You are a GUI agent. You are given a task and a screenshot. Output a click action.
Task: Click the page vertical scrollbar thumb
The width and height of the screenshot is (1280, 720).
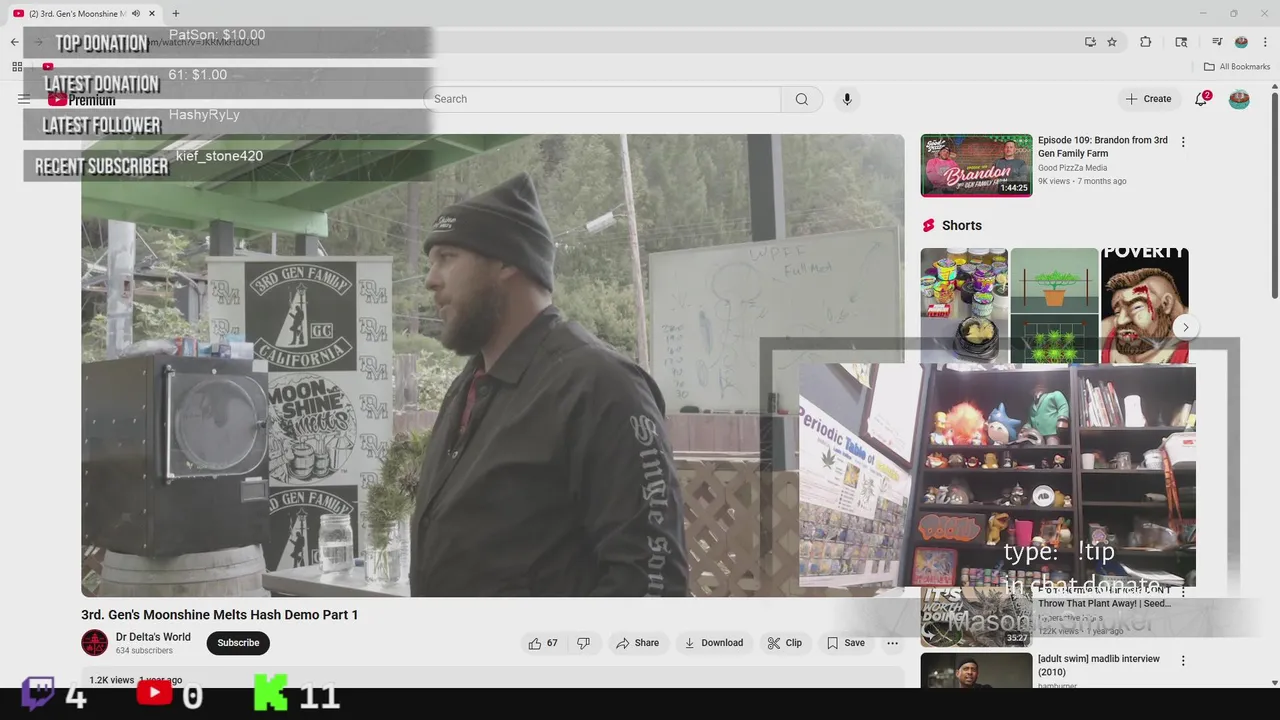(1274, 196)
